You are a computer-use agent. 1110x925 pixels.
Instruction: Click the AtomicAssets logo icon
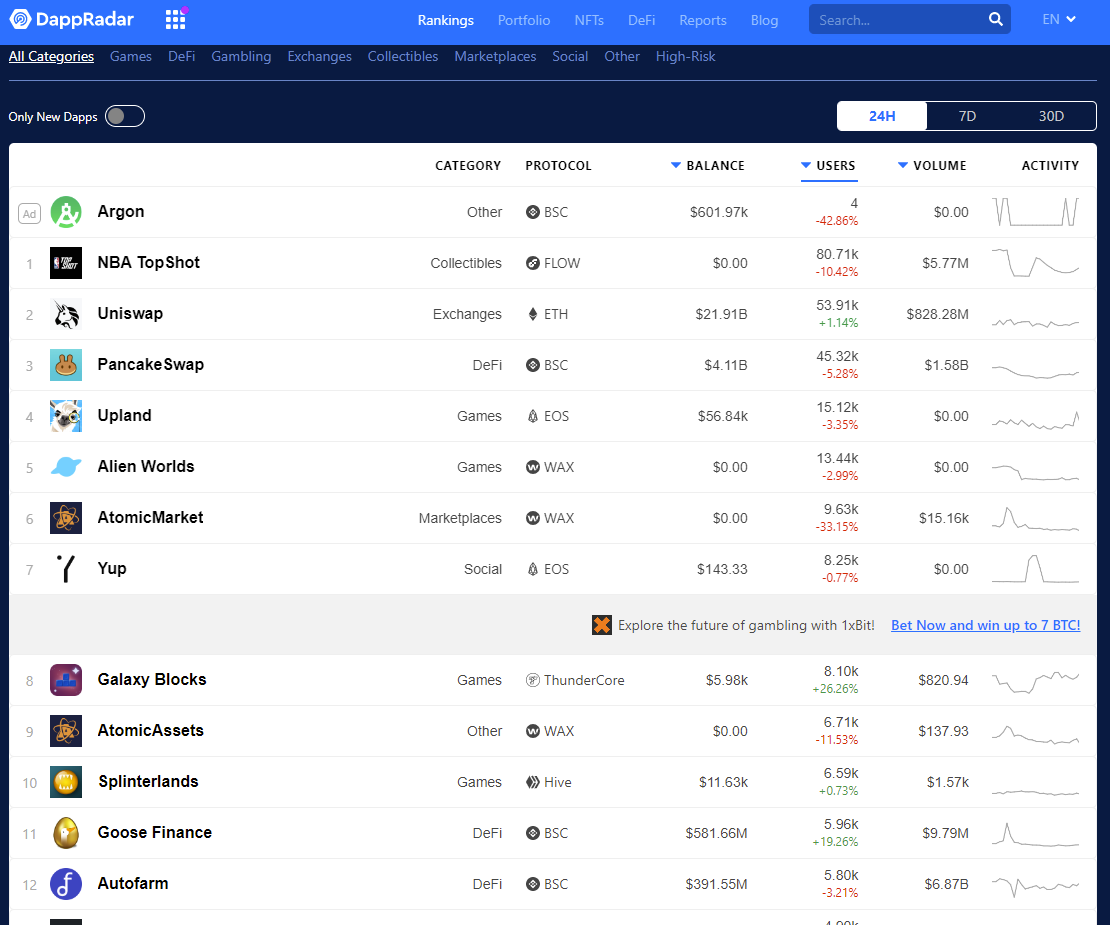(66, 731)
